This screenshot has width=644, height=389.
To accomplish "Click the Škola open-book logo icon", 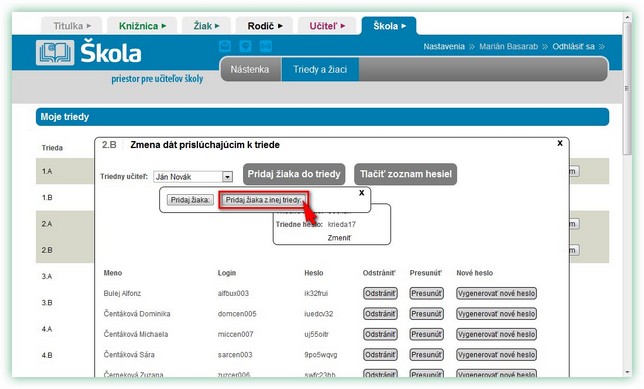I will point(55,53).
